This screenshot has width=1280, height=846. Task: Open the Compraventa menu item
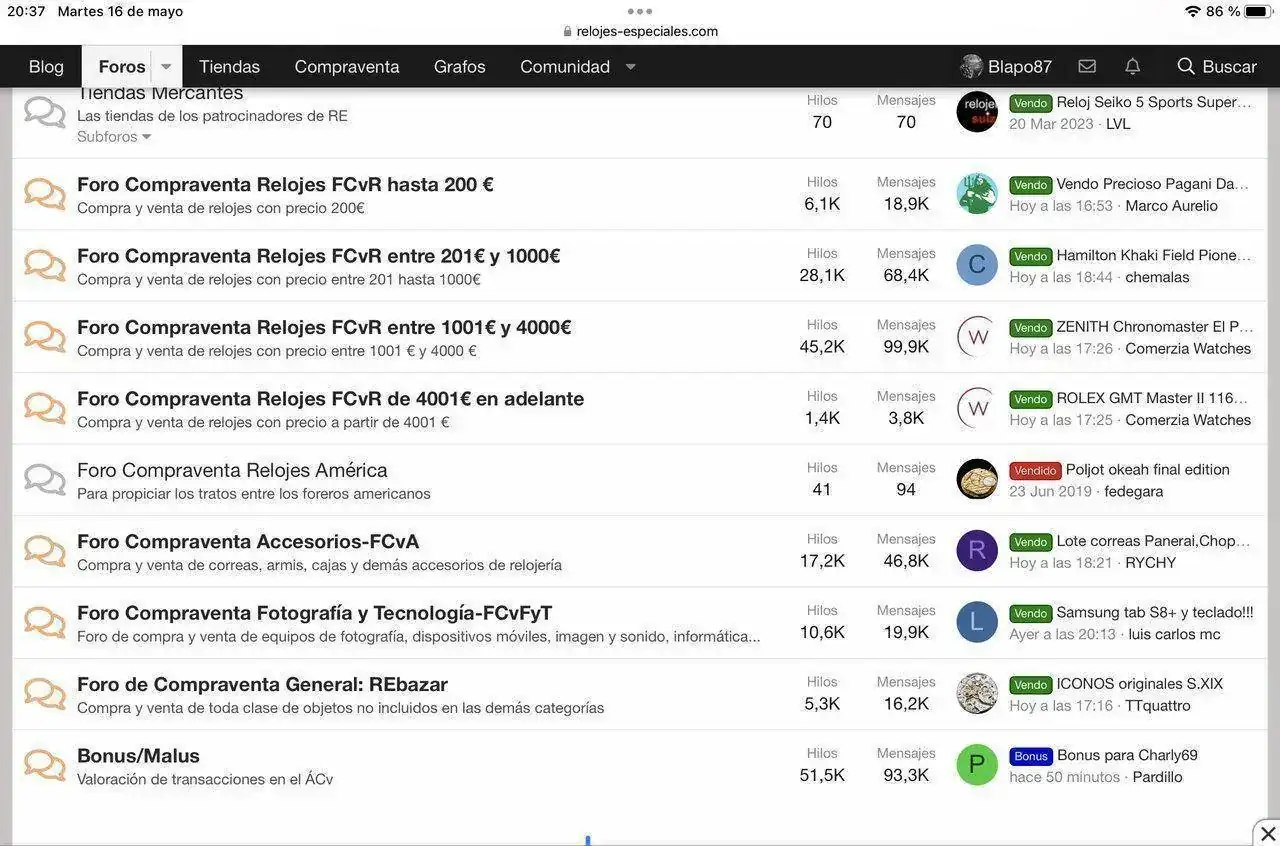pos(346,66)
